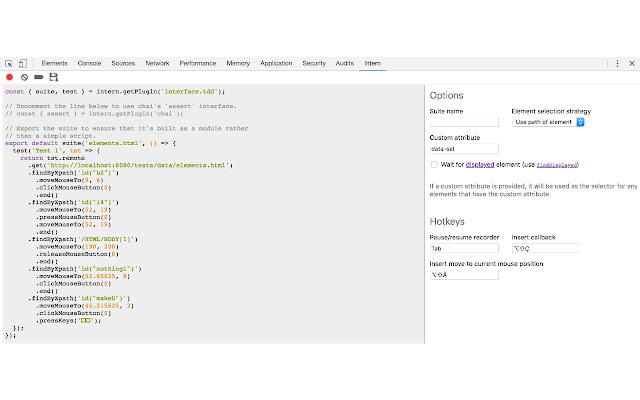640x400 pixels.
Task: Switch to the Elements tab
Action: 54,63
